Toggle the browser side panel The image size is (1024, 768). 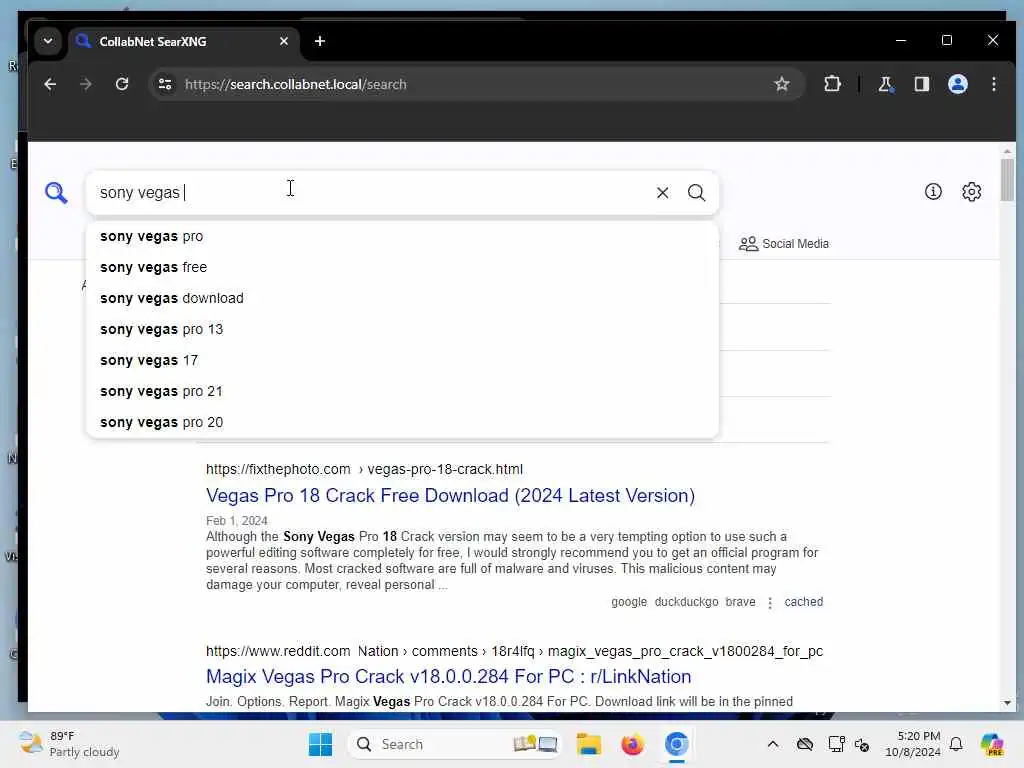click(921, 84)
